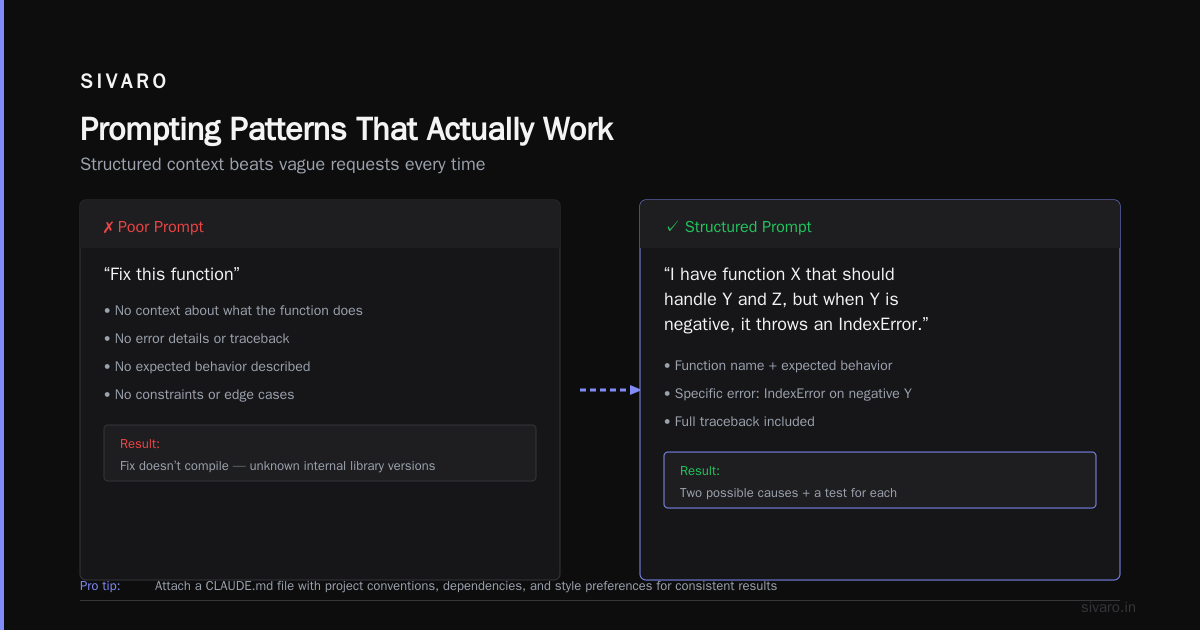
Task: Click the SIVARO logo text
Action: click(x=124, y=82)
